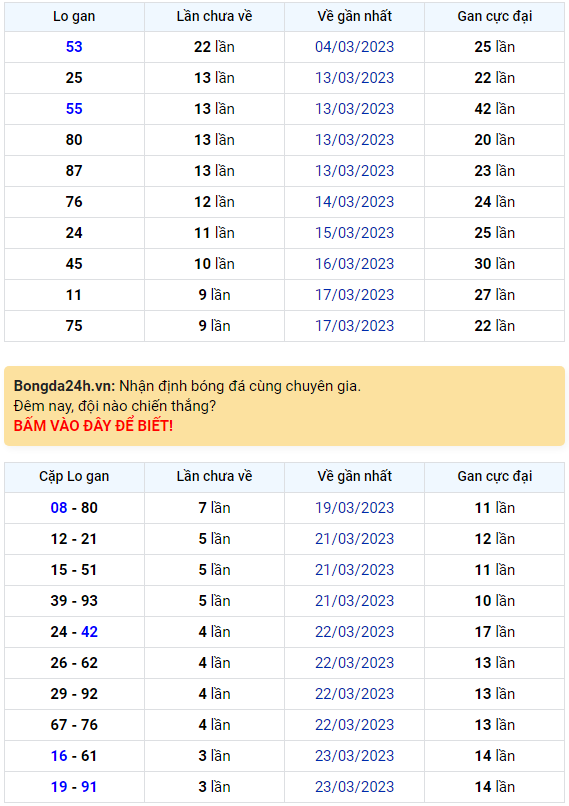Click lo gan number 11
Screen dimensions: 569x806
tap(74, 295)
